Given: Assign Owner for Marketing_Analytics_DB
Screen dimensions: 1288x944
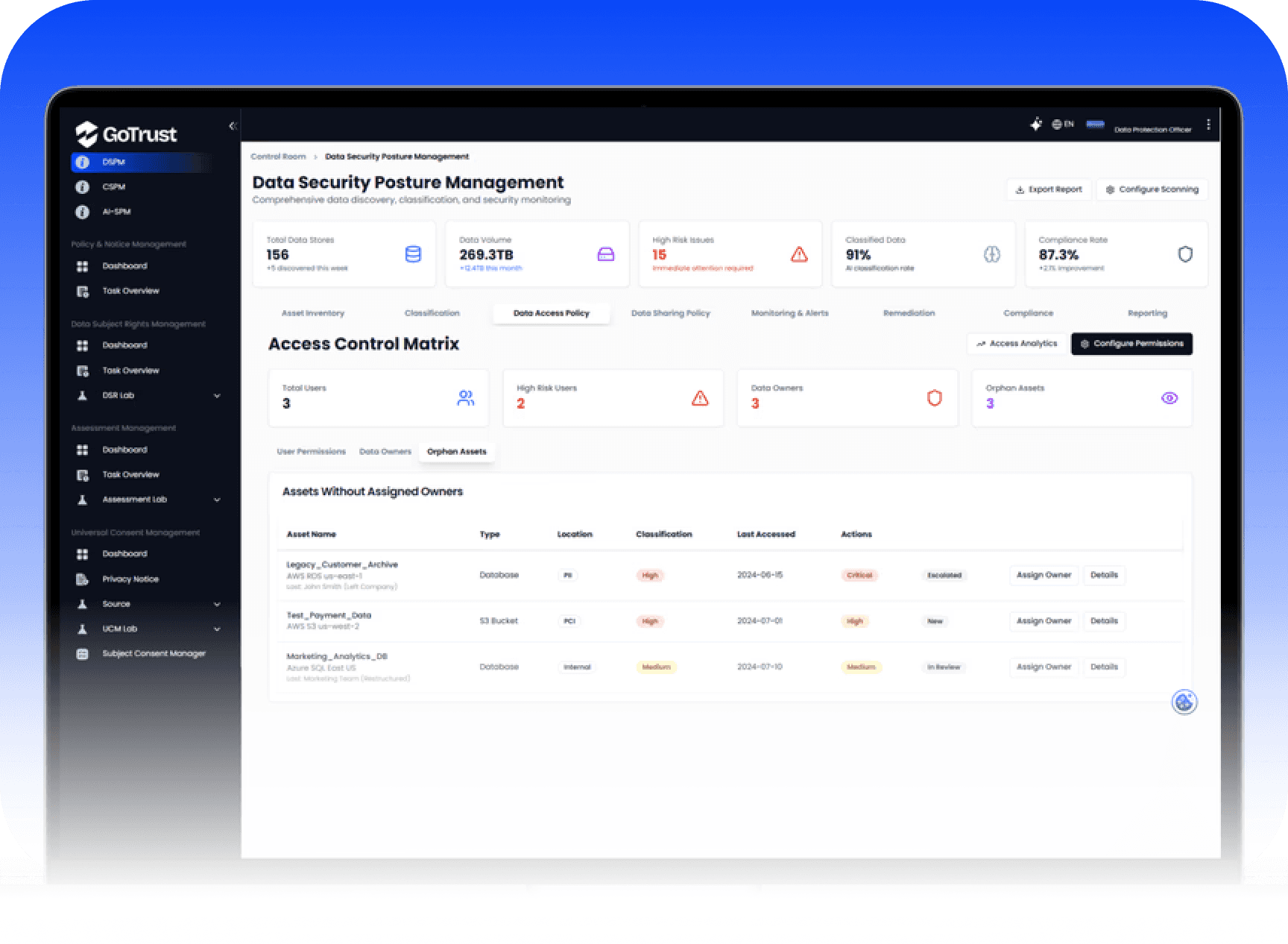Looking at the screenshot, I should [1044, 667].
